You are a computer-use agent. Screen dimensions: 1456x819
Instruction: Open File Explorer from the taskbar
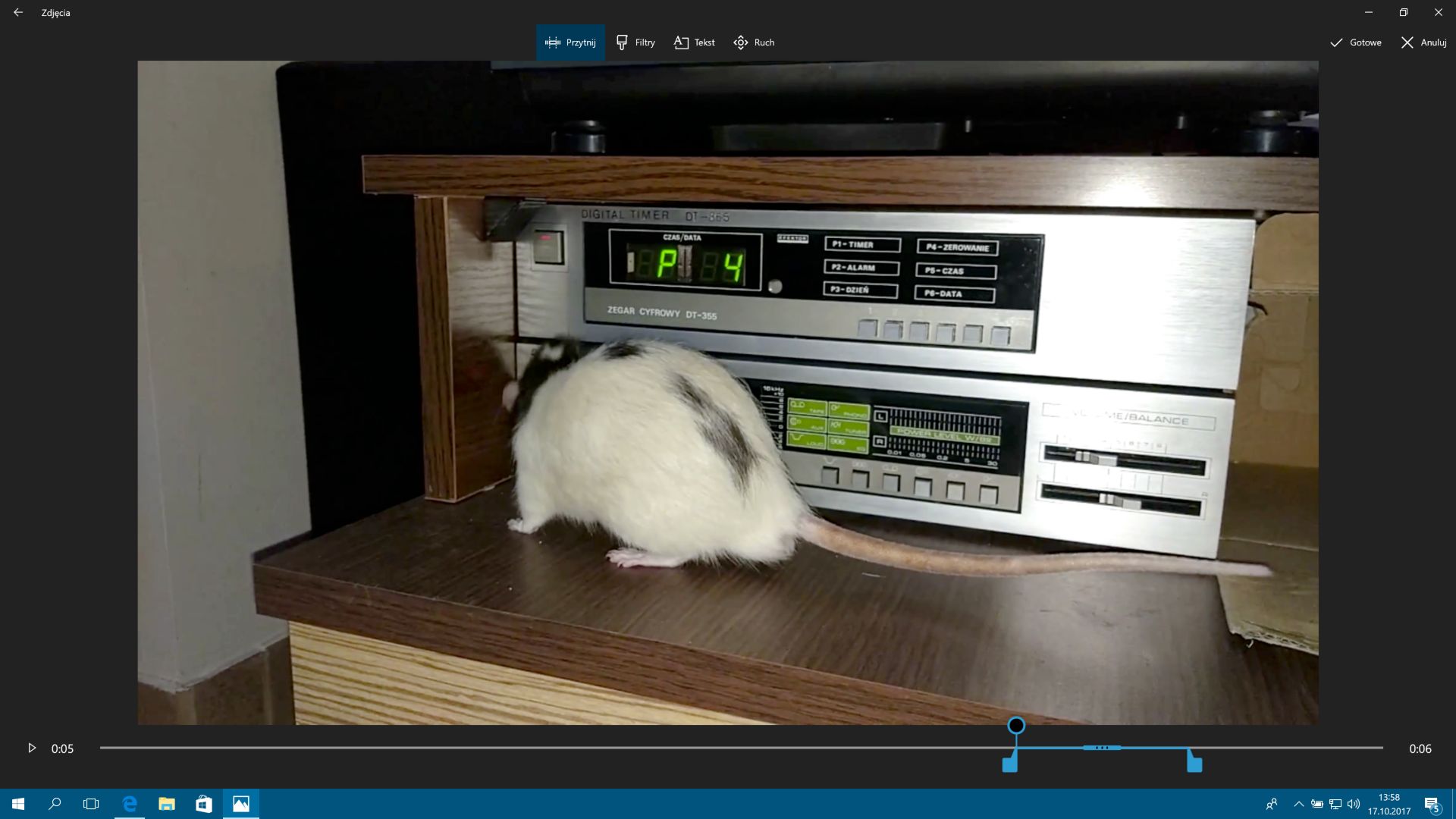click(x=167, y=804)
